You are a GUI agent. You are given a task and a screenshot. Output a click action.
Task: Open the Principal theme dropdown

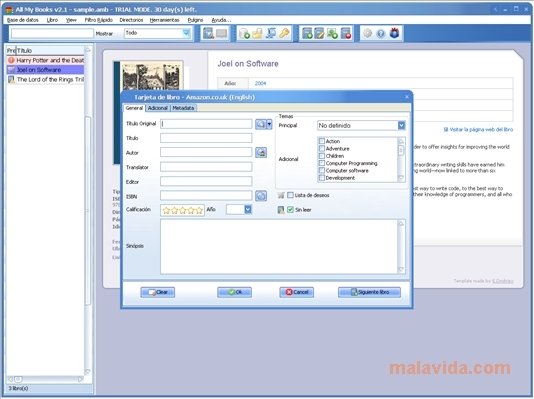[x=402, y=125]
